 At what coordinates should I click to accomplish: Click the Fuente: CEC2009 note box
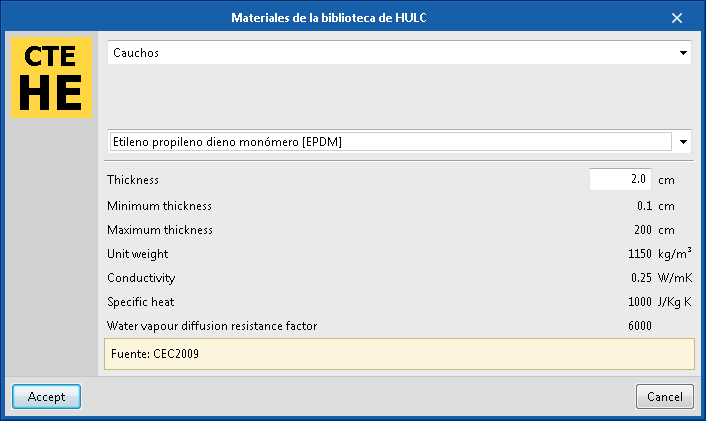398,353
